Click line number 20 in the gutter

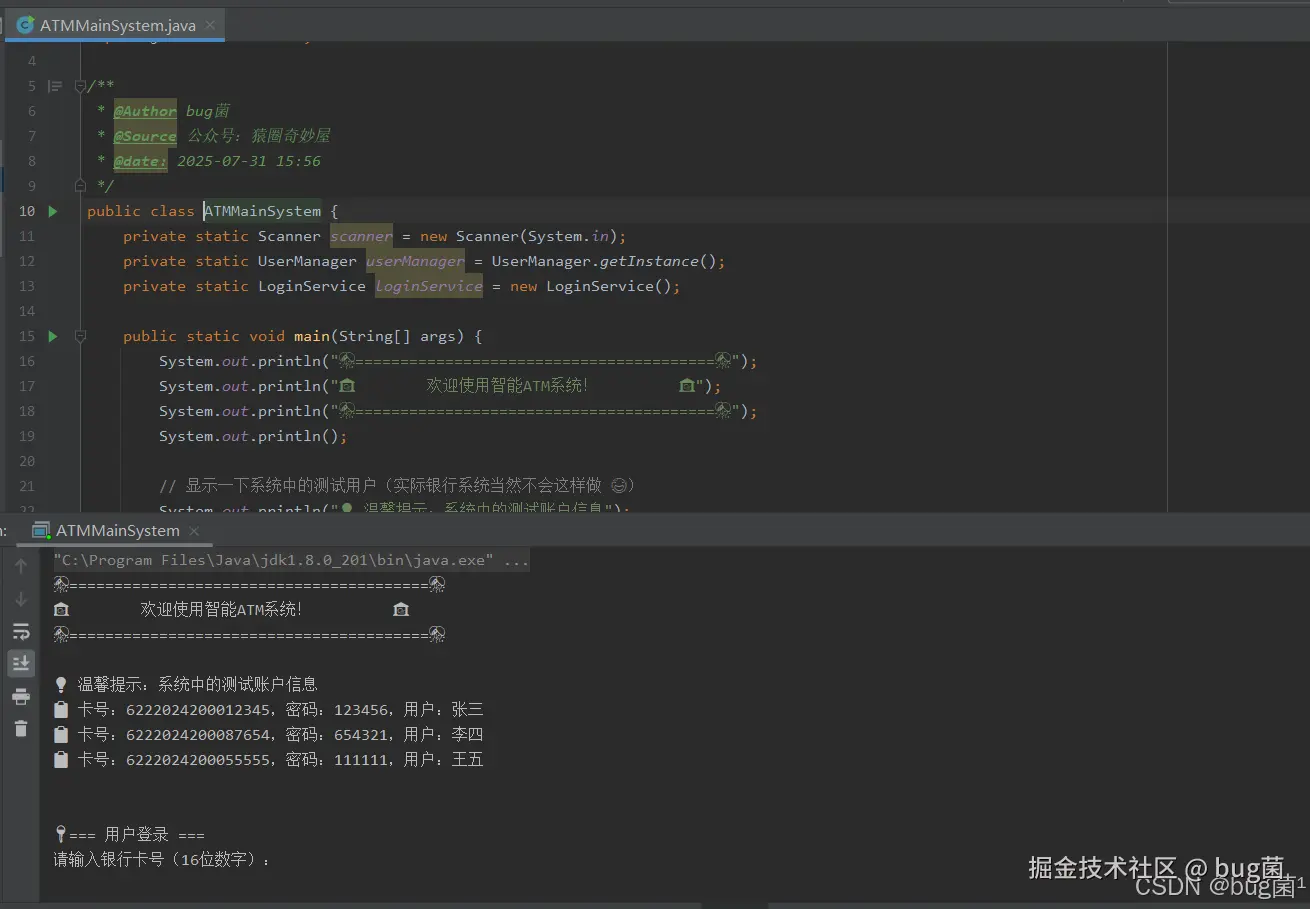(x=27, y=461)
